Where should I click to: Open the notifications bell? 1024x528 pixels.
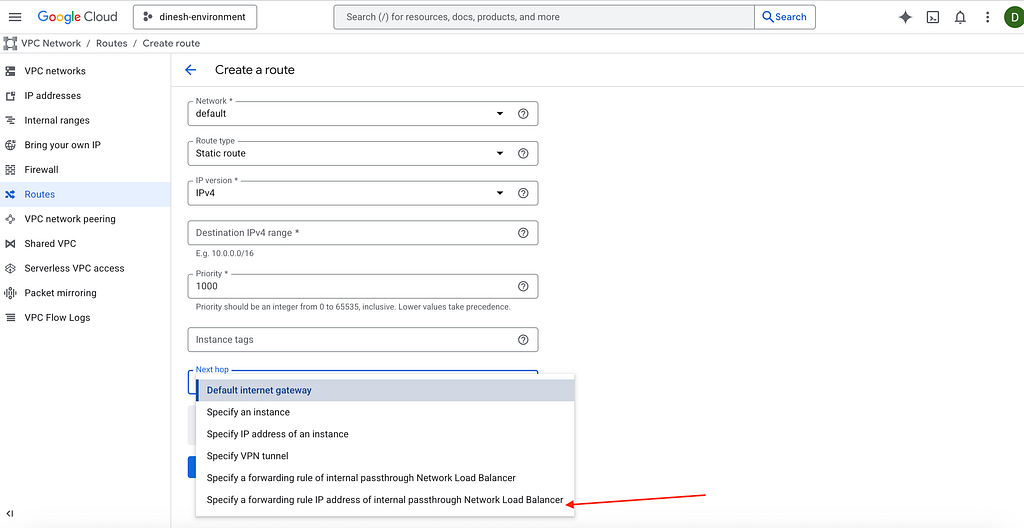coord(960,18)
